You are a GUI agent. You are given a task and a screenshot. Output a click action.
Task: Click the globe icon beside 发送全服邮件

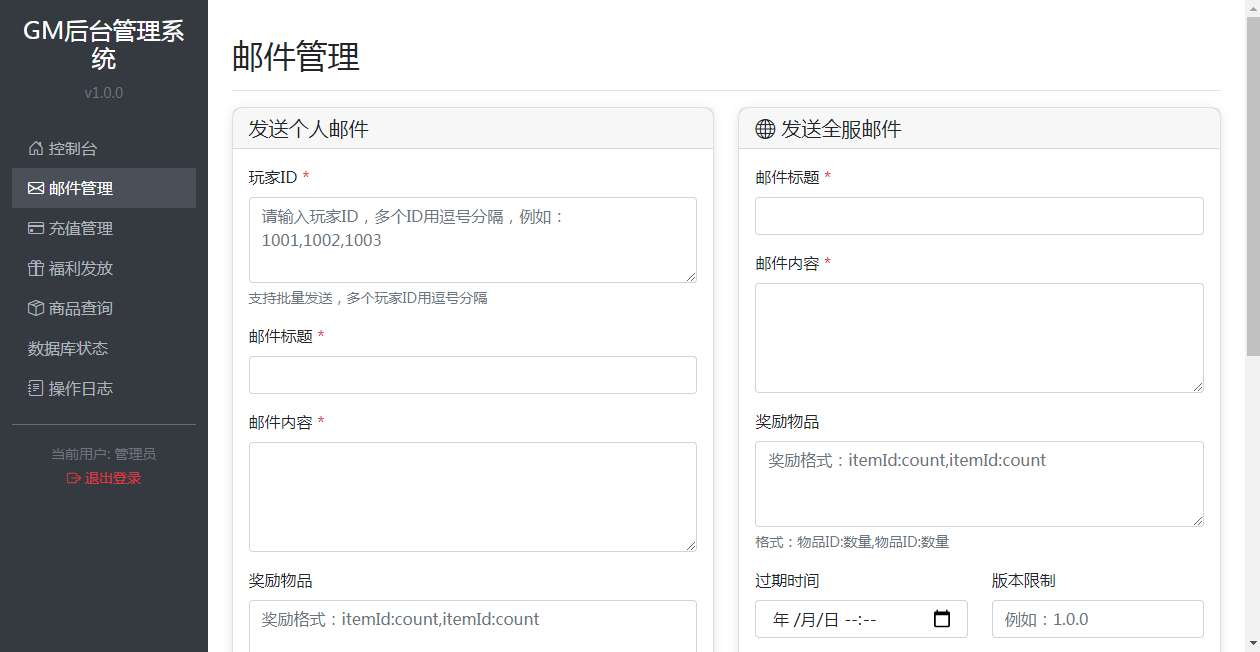click(x=765, y=129)
